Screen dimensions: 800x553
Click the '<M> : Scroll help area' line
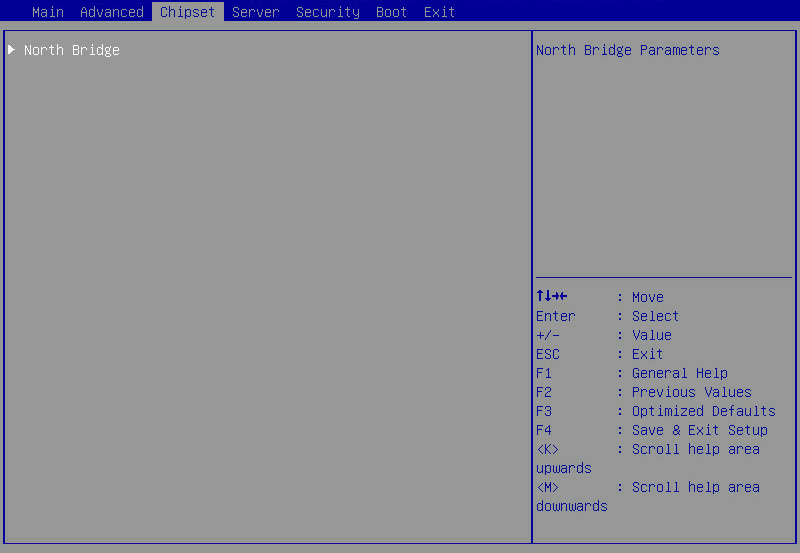click(x=648, y=487)
